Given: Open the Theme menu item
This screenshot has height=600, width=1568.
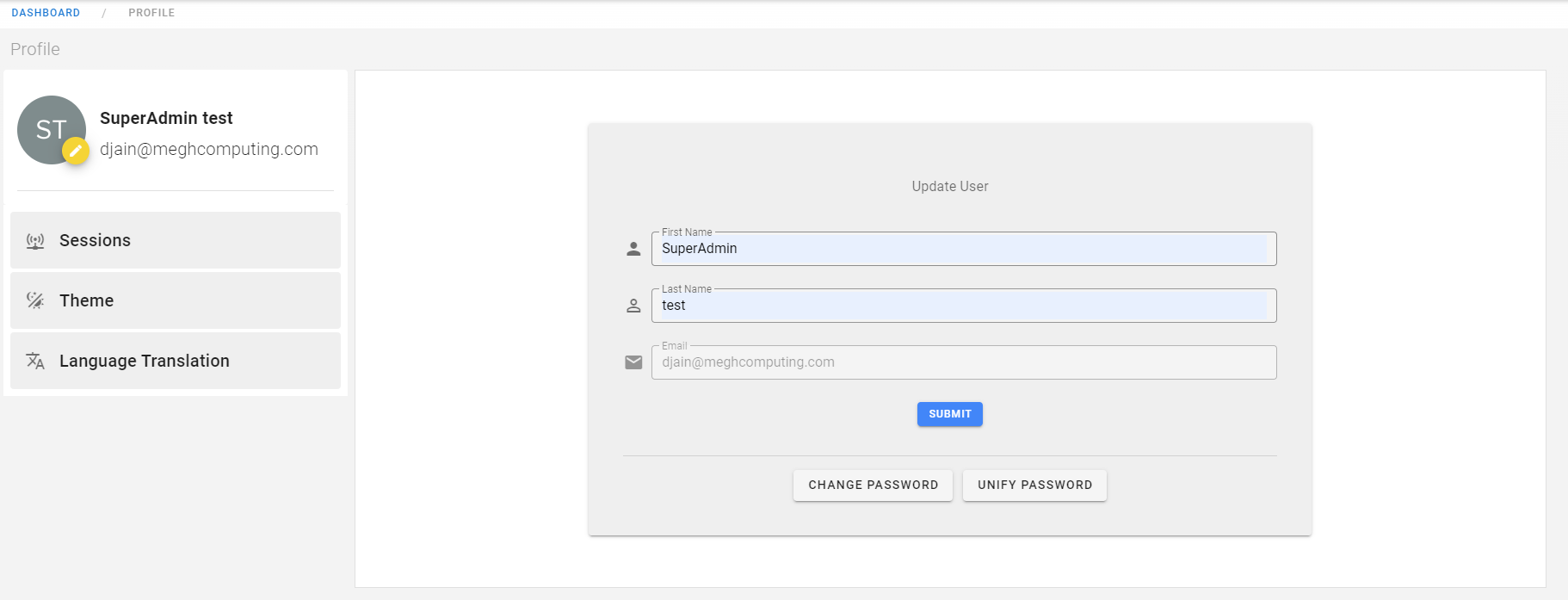Looking at the screenshot, I should tap(176, 300).
